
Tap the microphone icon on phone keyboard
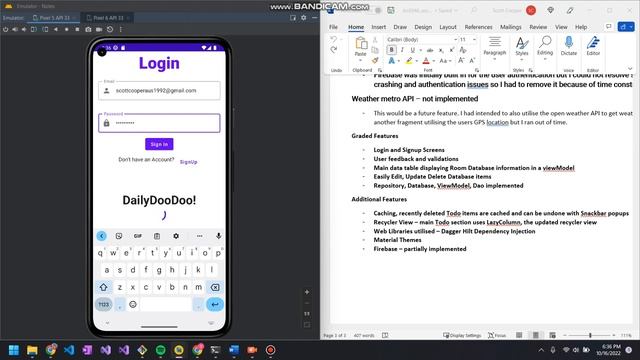219,236
